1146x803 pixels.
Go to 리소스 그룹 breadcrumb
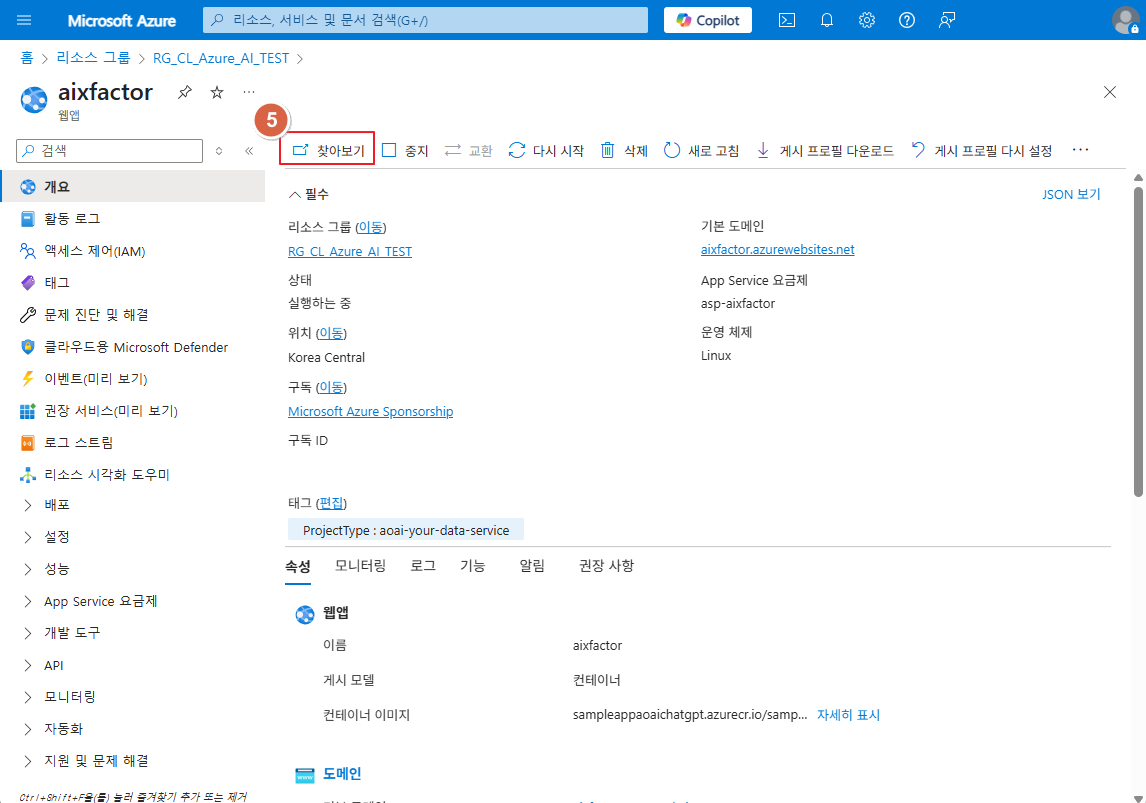click(93, 58)
